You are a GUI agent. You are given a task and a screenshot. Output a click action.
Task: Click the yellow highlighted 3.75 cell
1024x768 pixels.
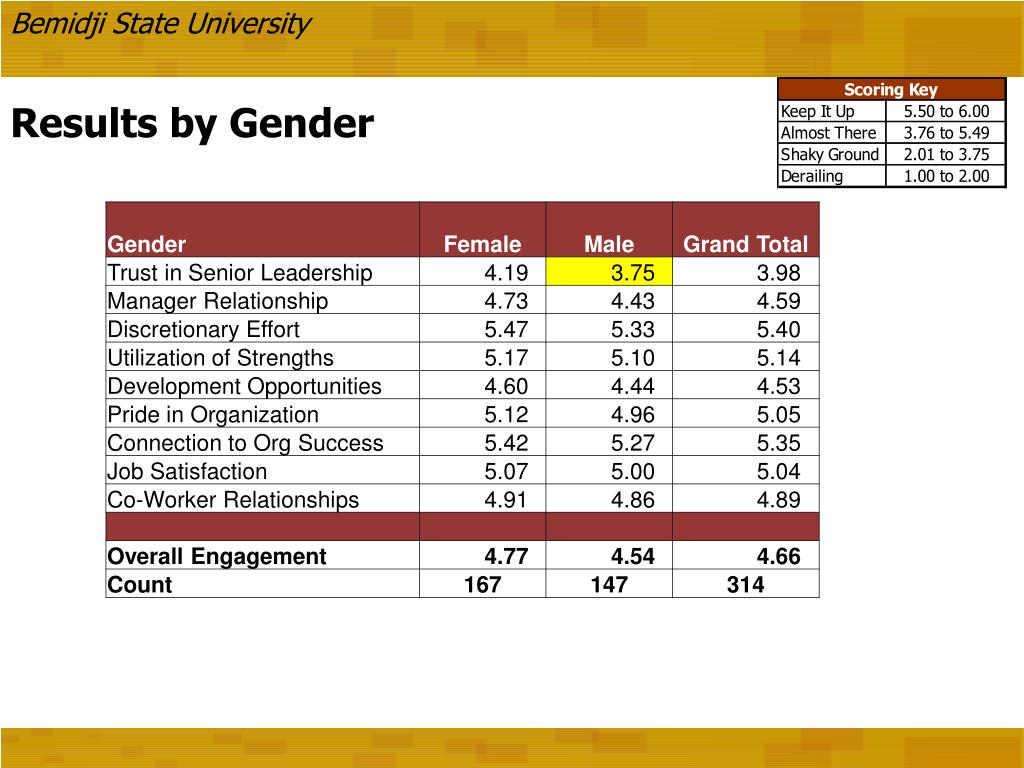[609, 272]
